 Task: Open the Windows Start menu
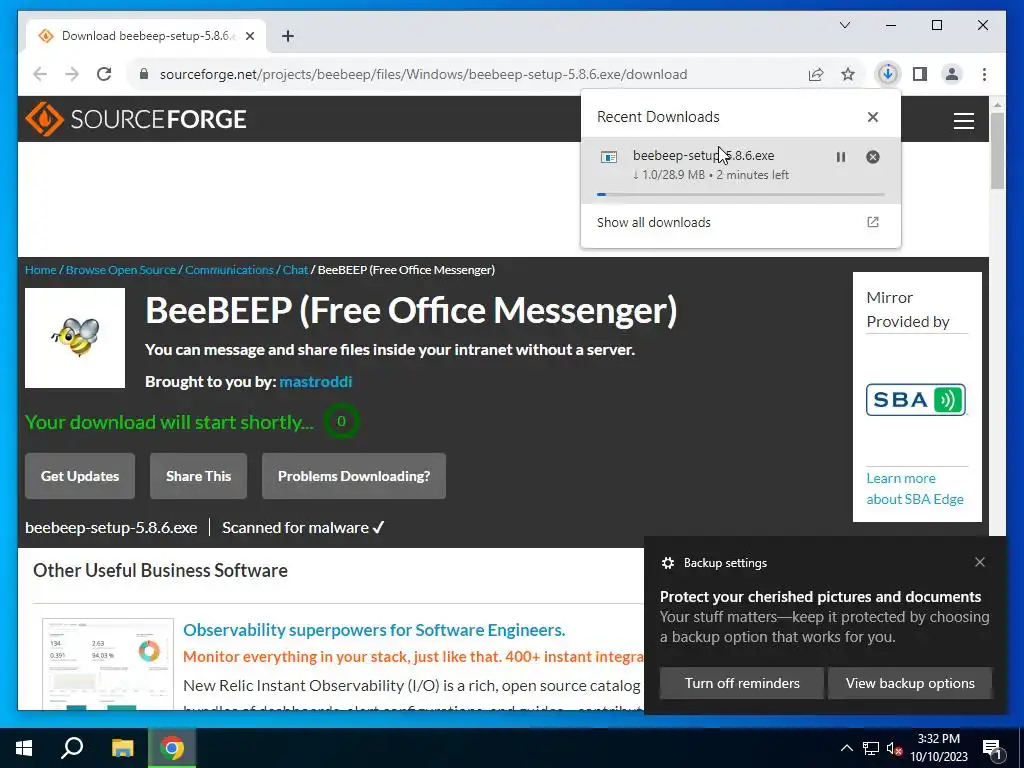coord(24,748)
